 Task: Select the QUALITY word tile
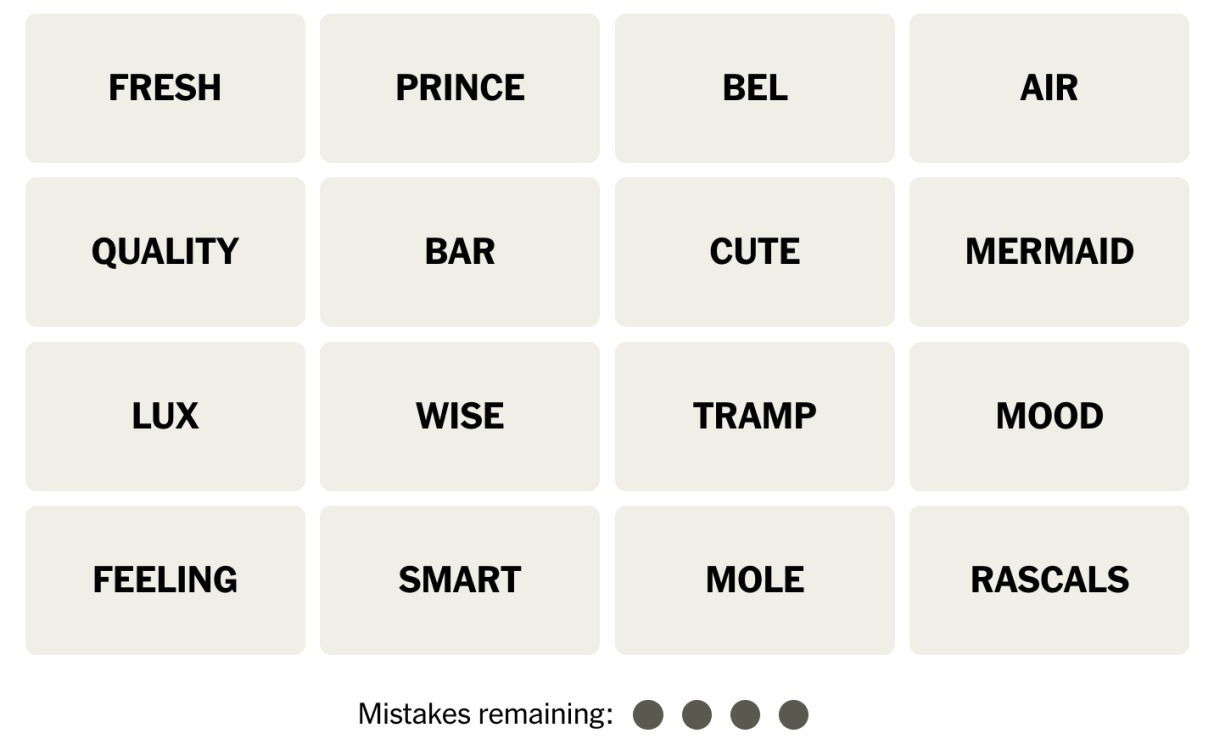coord(165,252)
